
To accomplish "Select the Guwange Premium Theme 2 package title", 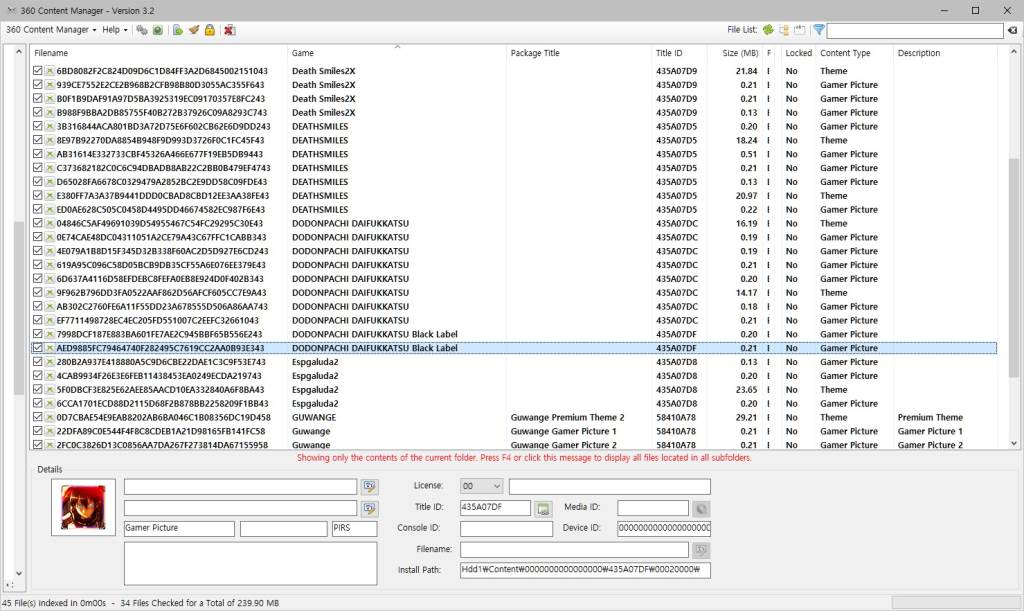I will [x=568, y=417].
